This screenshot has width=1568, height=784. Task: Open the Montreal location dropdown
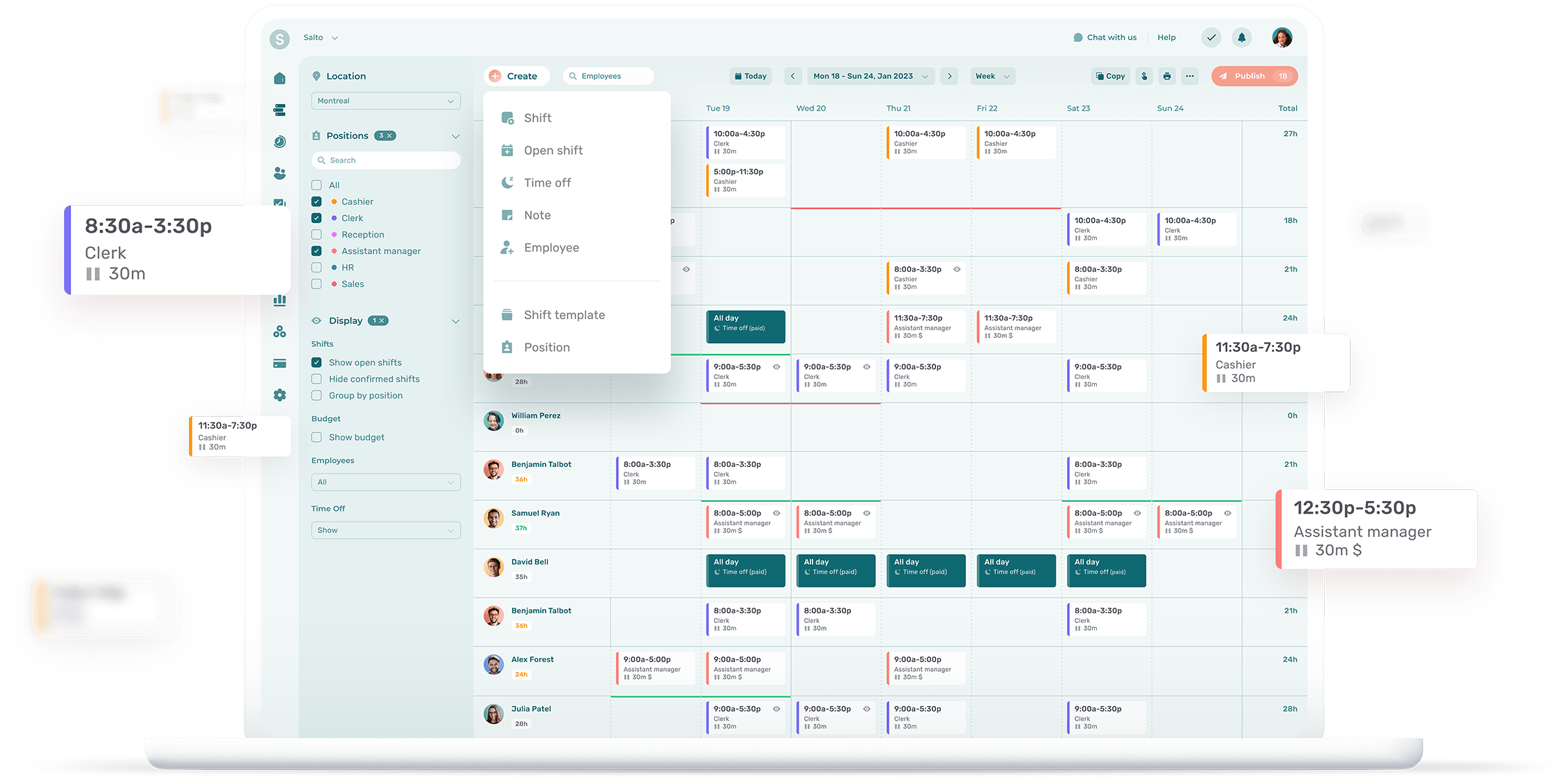click(384, 100)
